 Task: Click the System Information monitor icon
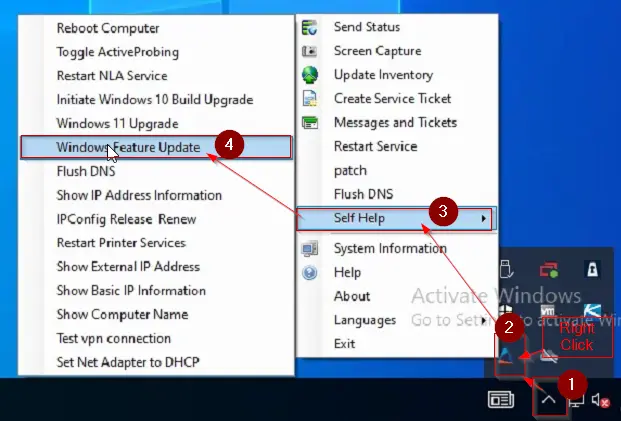point(309,249)
